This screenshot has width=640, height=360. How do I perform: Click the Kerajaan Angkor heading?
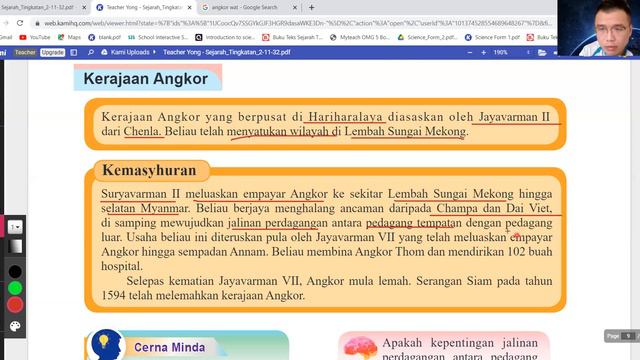[146, 78]
